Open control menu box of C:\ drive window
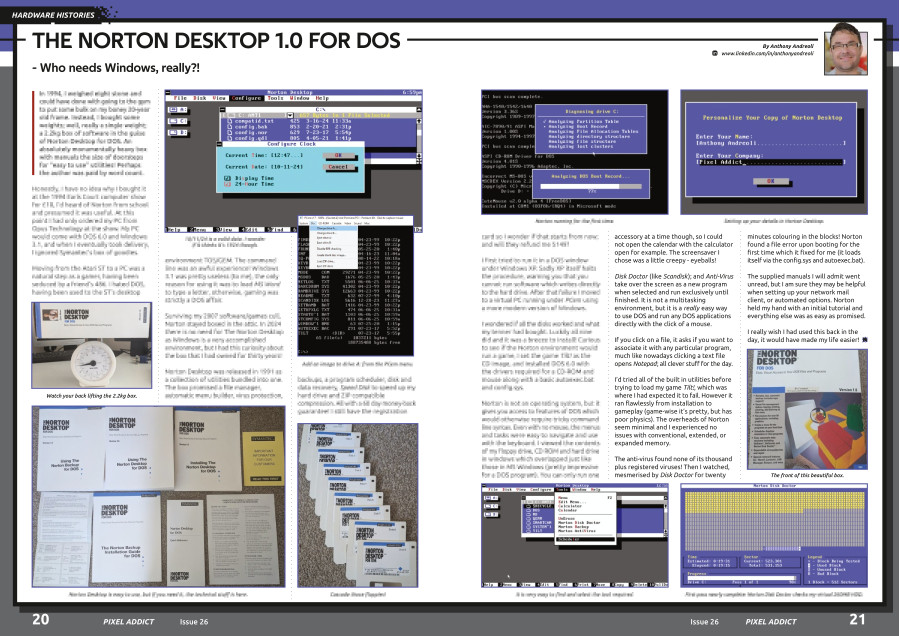 [222, 110]
